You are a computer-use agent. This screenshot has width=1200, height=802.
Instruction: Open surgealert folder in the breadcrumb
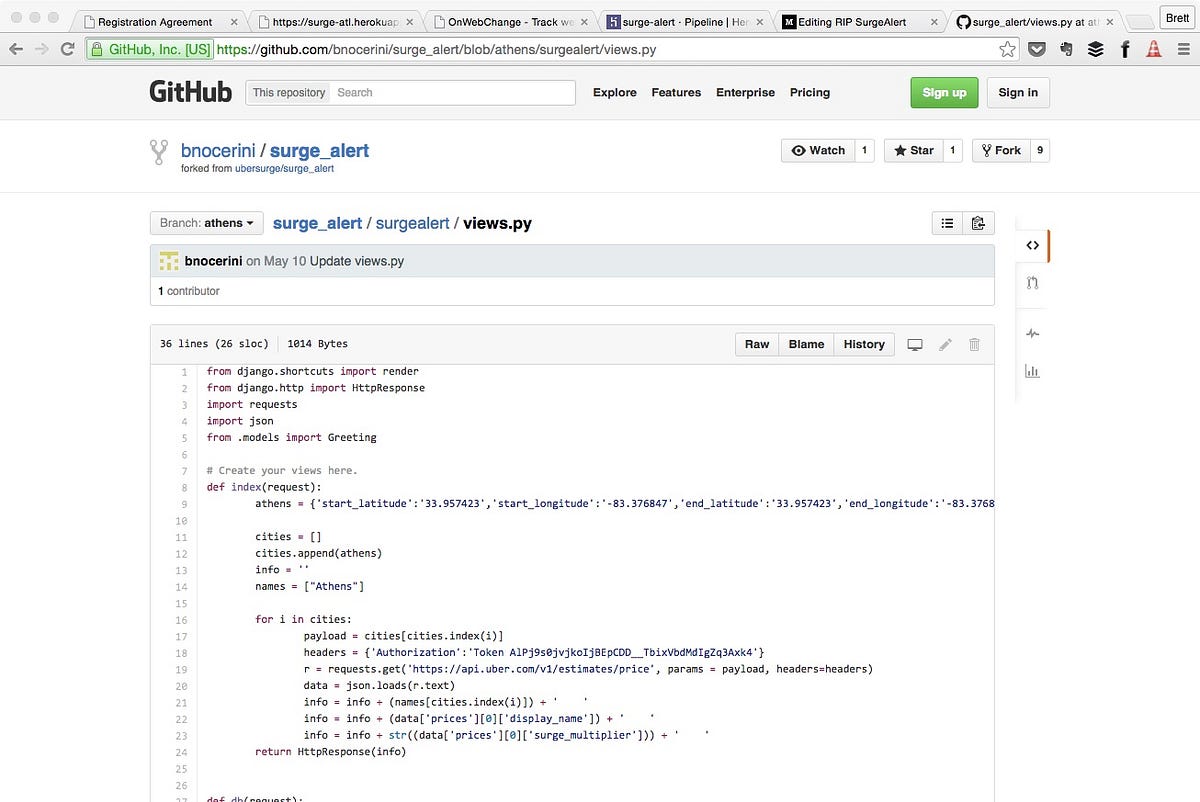pyautogui.click(x=412, y=223)
